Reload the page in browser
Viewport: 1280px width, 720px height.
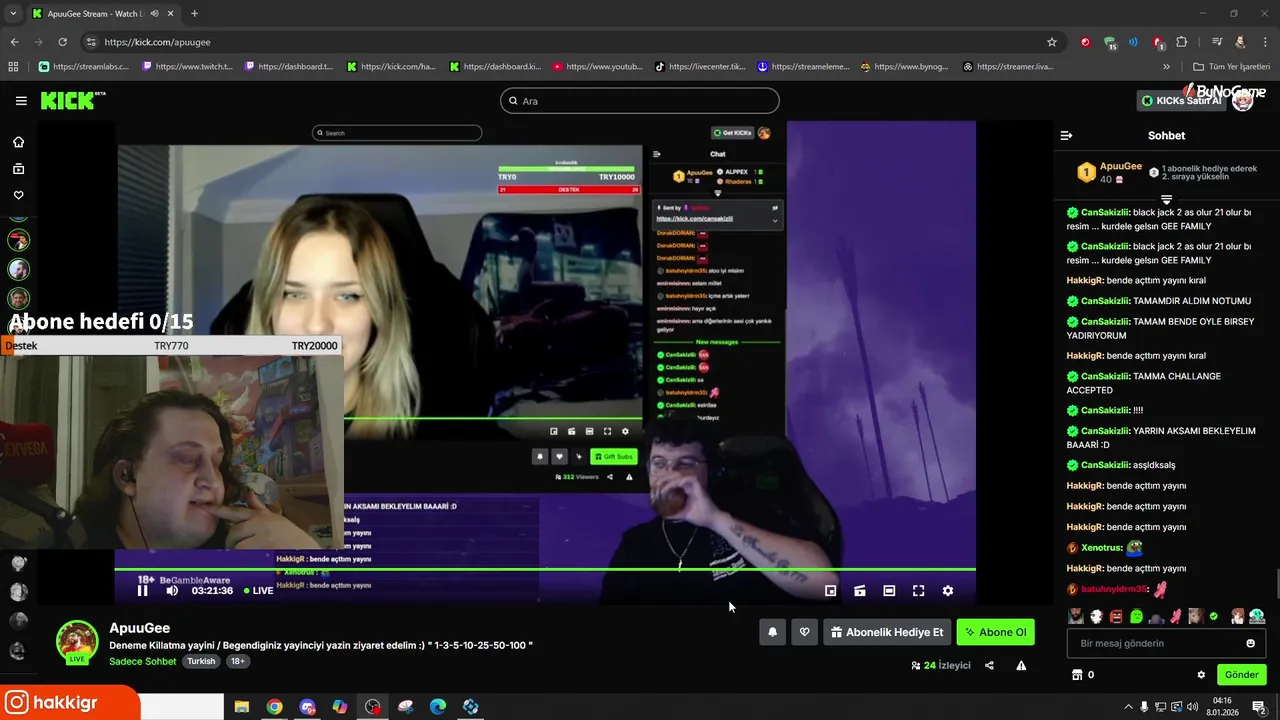point(62,42)
